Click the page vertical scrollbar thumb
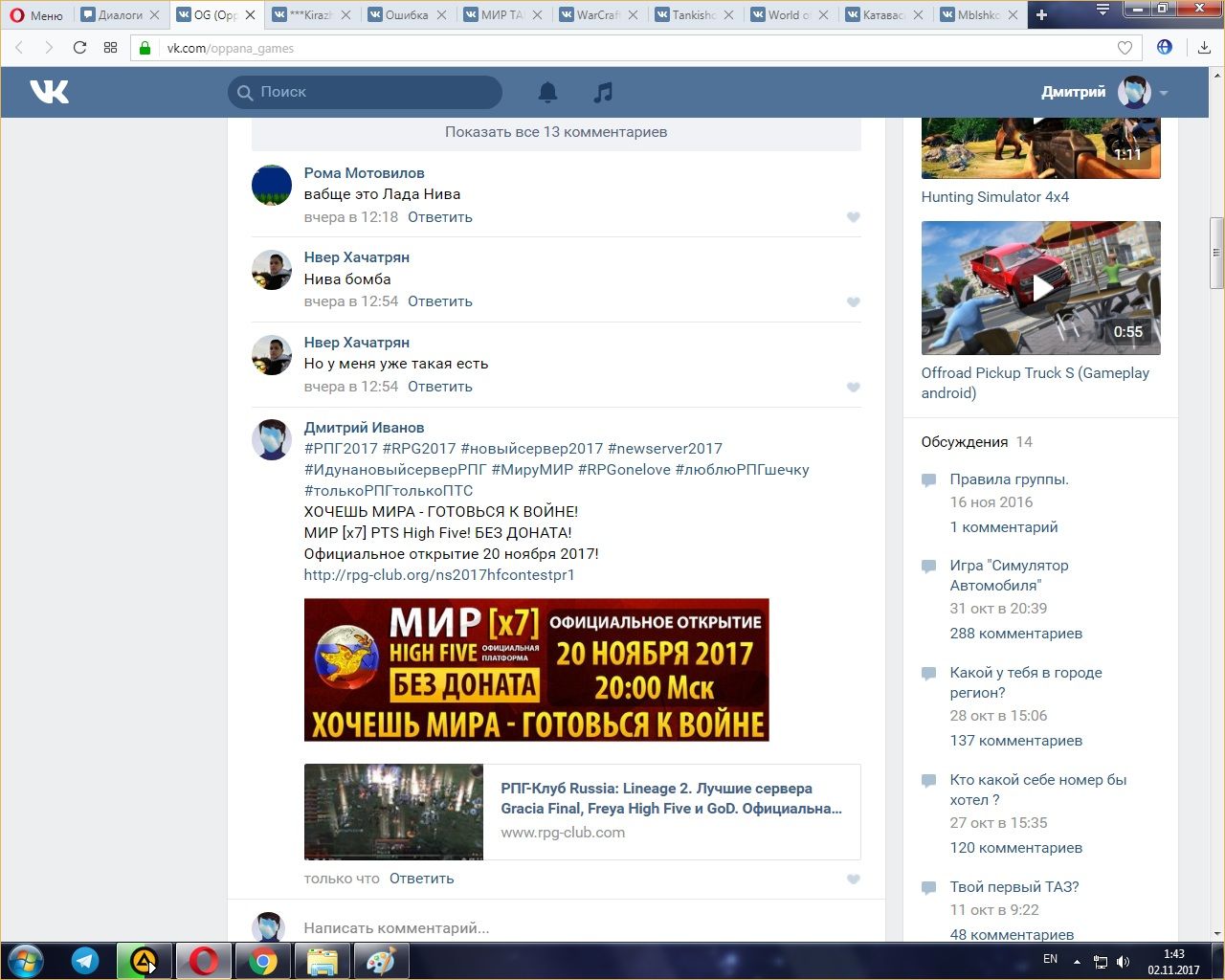This screenshot has width=1225, height=980. tap(1216, 253)
